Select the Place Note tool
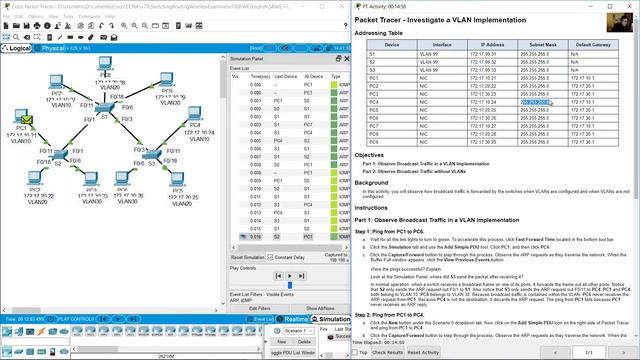This screenshot has height=360, width=640. (x=49, y=37)
